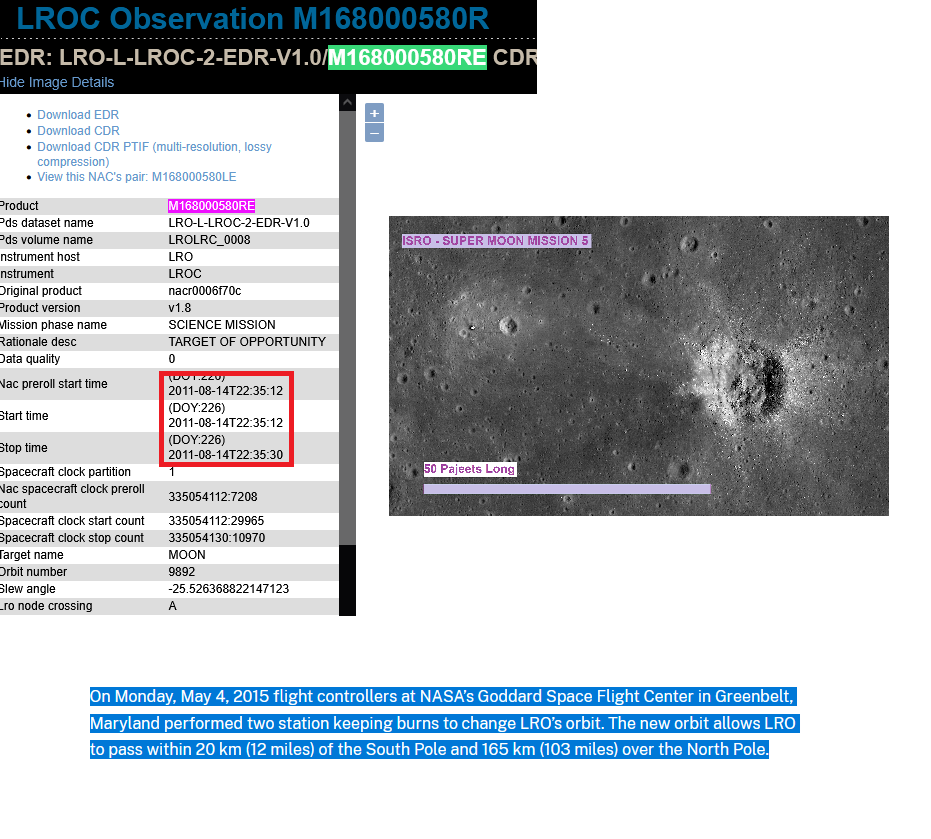This screenshot has height=839, width=931.
Task: Click the lavender scale bar on image
Action: pos(567,489)
